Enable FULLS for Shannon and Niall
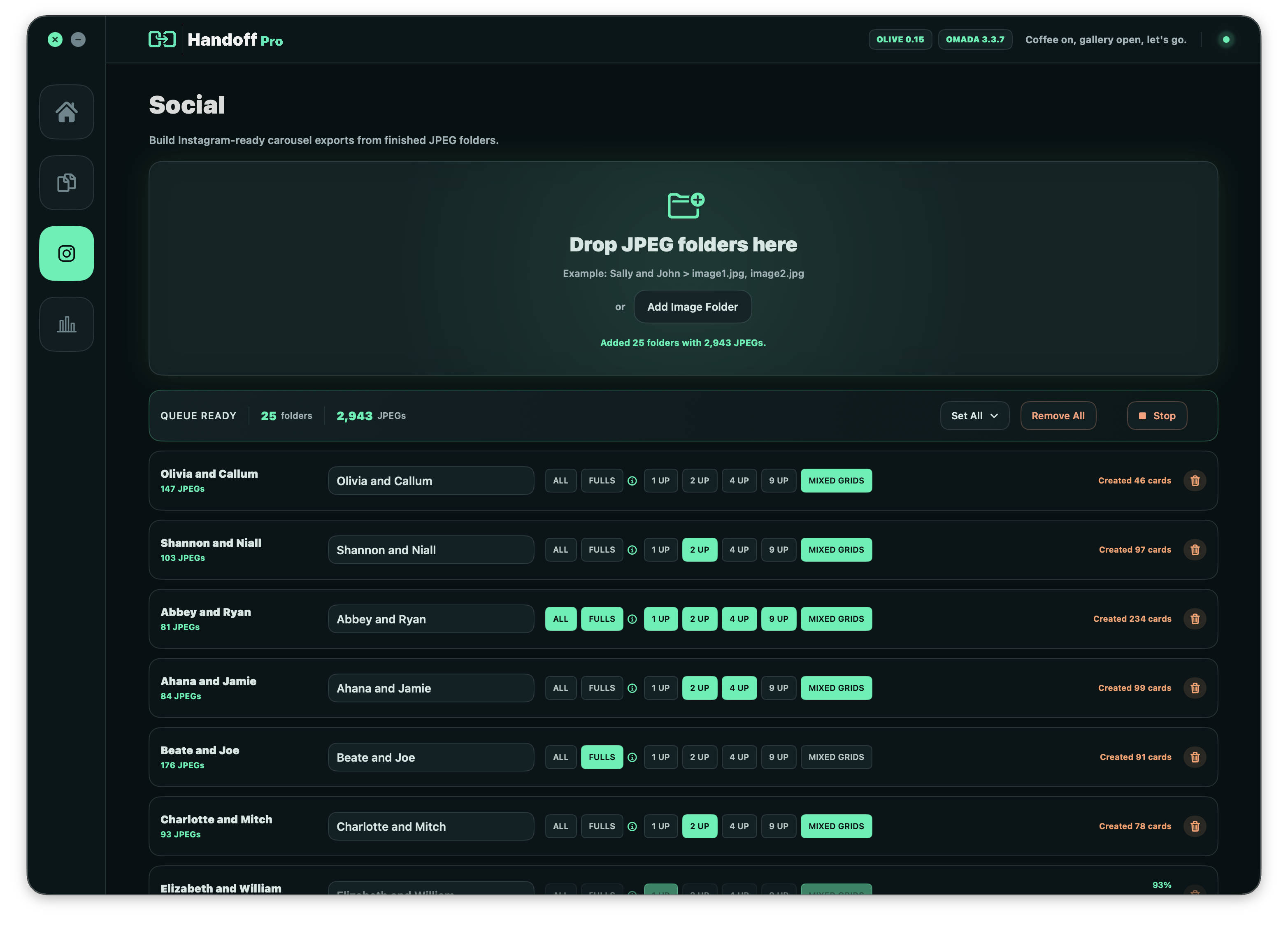 tap(601, 550)
